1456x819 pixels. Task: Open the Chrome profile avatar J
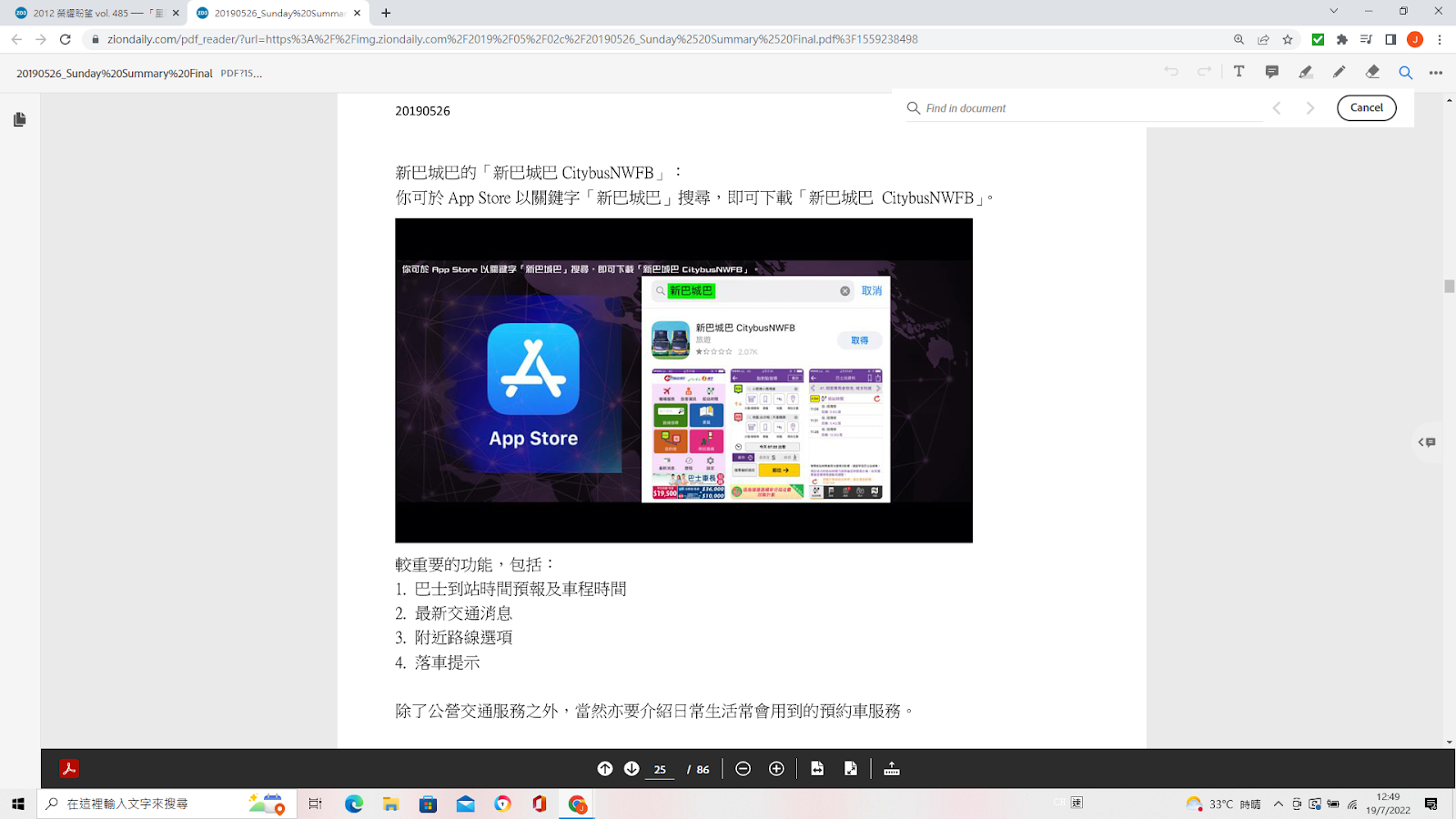coord(1415,39)
